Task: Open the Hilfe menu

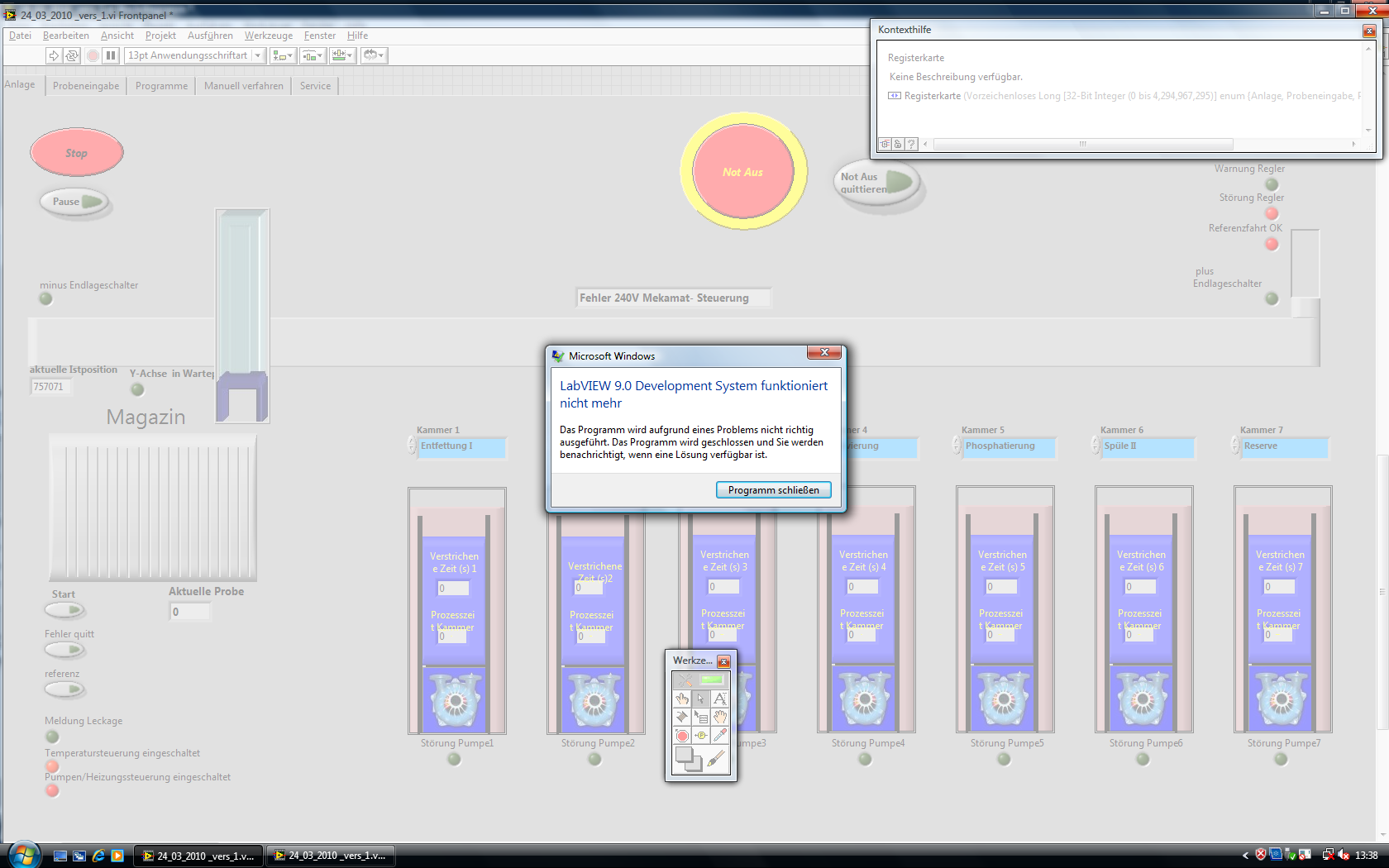Action: (x=357, y=36)
